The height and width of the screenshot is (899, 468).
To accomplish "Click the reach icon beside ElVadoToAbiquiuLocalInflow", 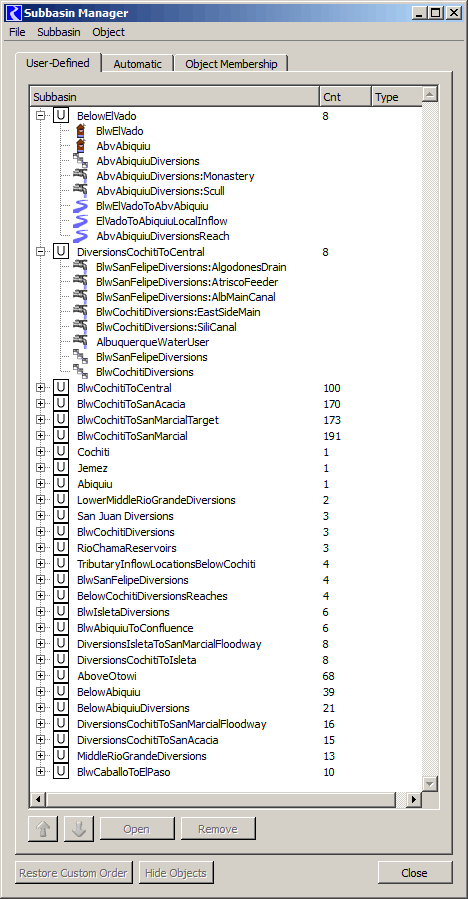I will coord(81,221).
